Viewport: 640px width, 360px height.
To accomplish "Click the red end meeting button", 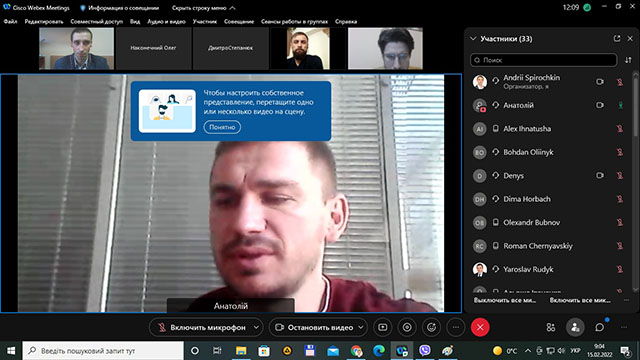I will coord(480,327).
